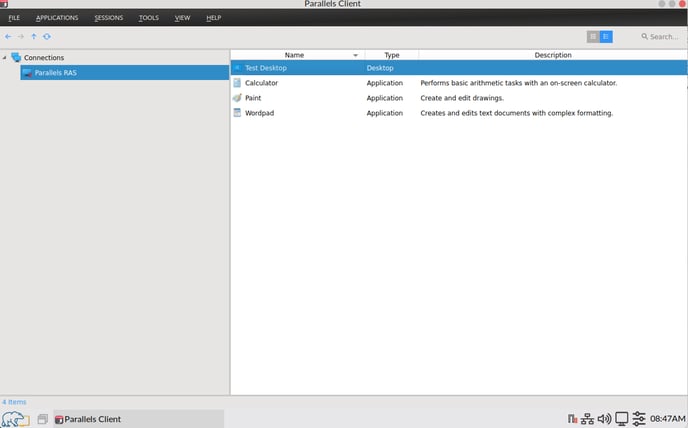Click the Calculator icon
The width and height of the screenshot is (688, 428).
tap(237, 83)
